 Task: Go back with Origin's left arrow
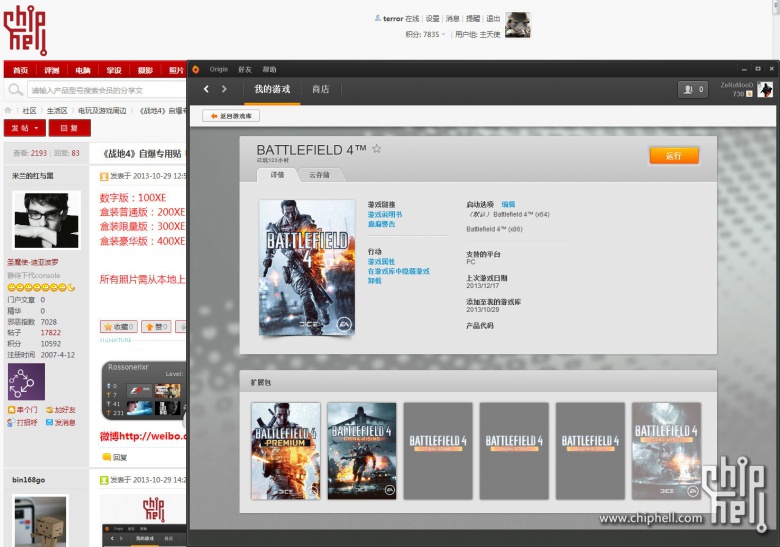tap(206, 89)
